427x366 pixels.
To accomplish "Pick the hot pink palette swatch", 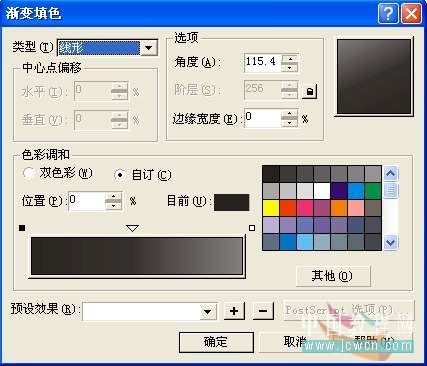I will [x=305, y=208].
